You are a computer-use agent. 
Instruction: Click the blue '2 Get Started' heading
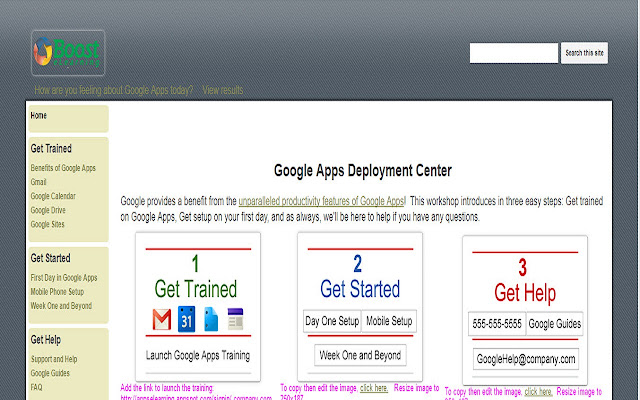[360, 276]
